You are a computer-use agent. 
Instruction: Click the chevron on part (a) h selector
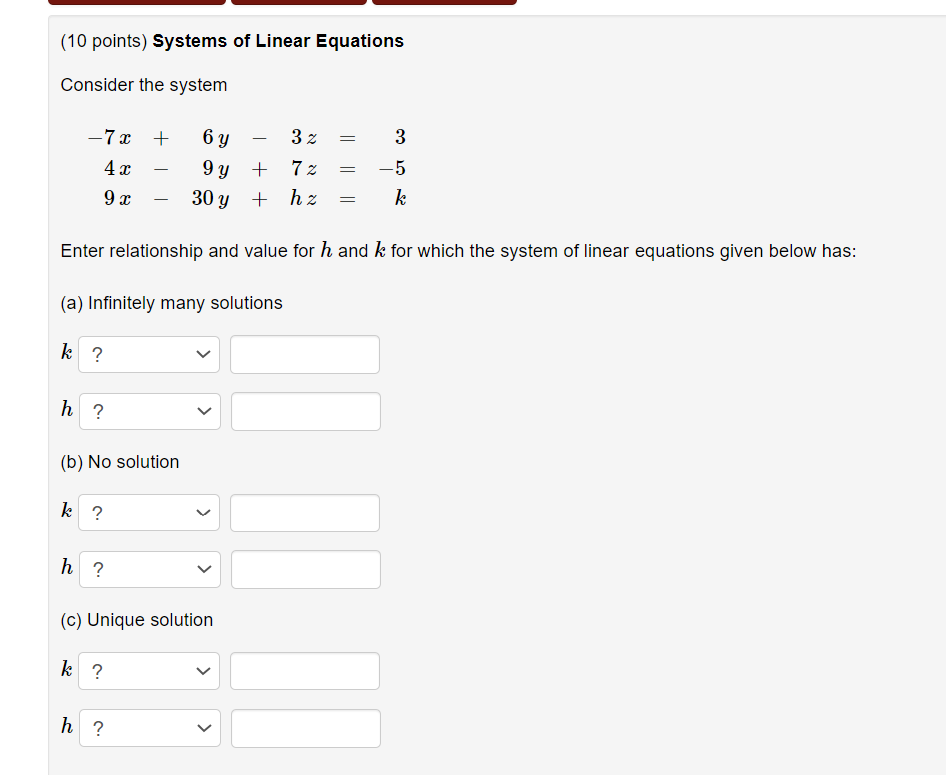pos(203,411)
